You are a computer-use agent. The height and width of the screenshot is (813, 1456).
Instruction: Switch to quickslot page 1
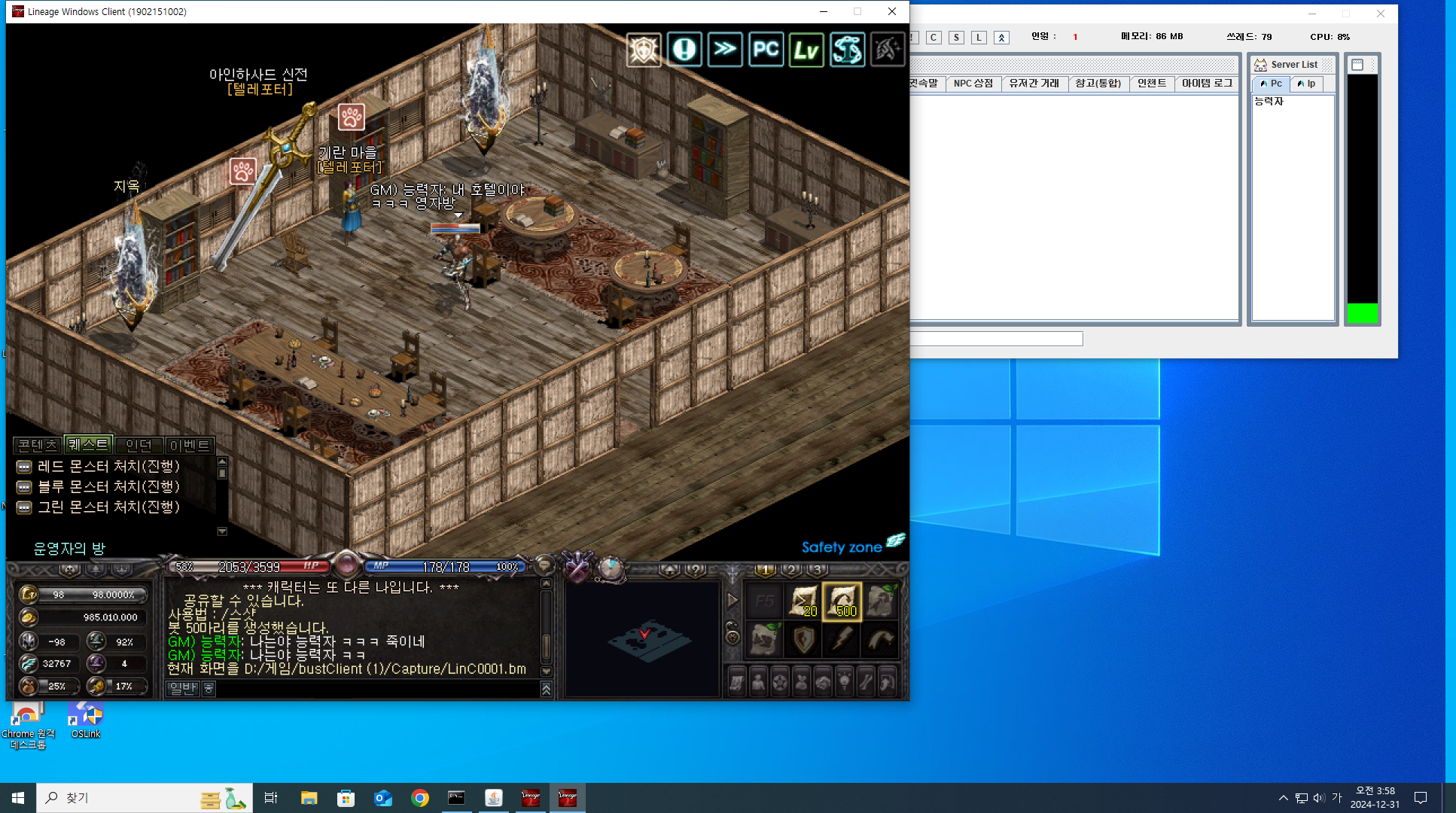pos(765,570)
